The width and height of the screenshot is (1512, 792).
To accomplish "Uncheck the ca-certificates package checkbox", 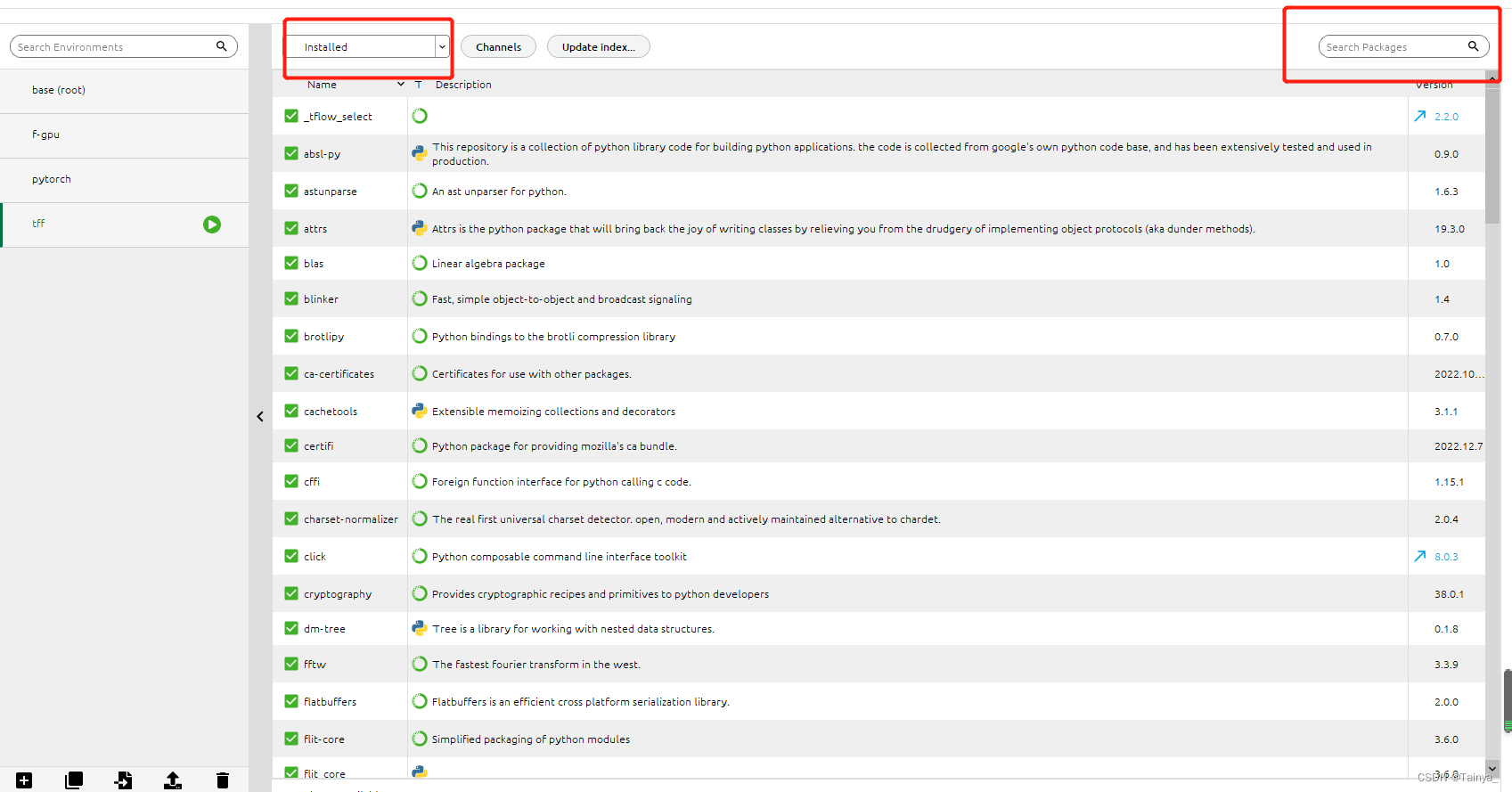I will (x=291, y=373).
